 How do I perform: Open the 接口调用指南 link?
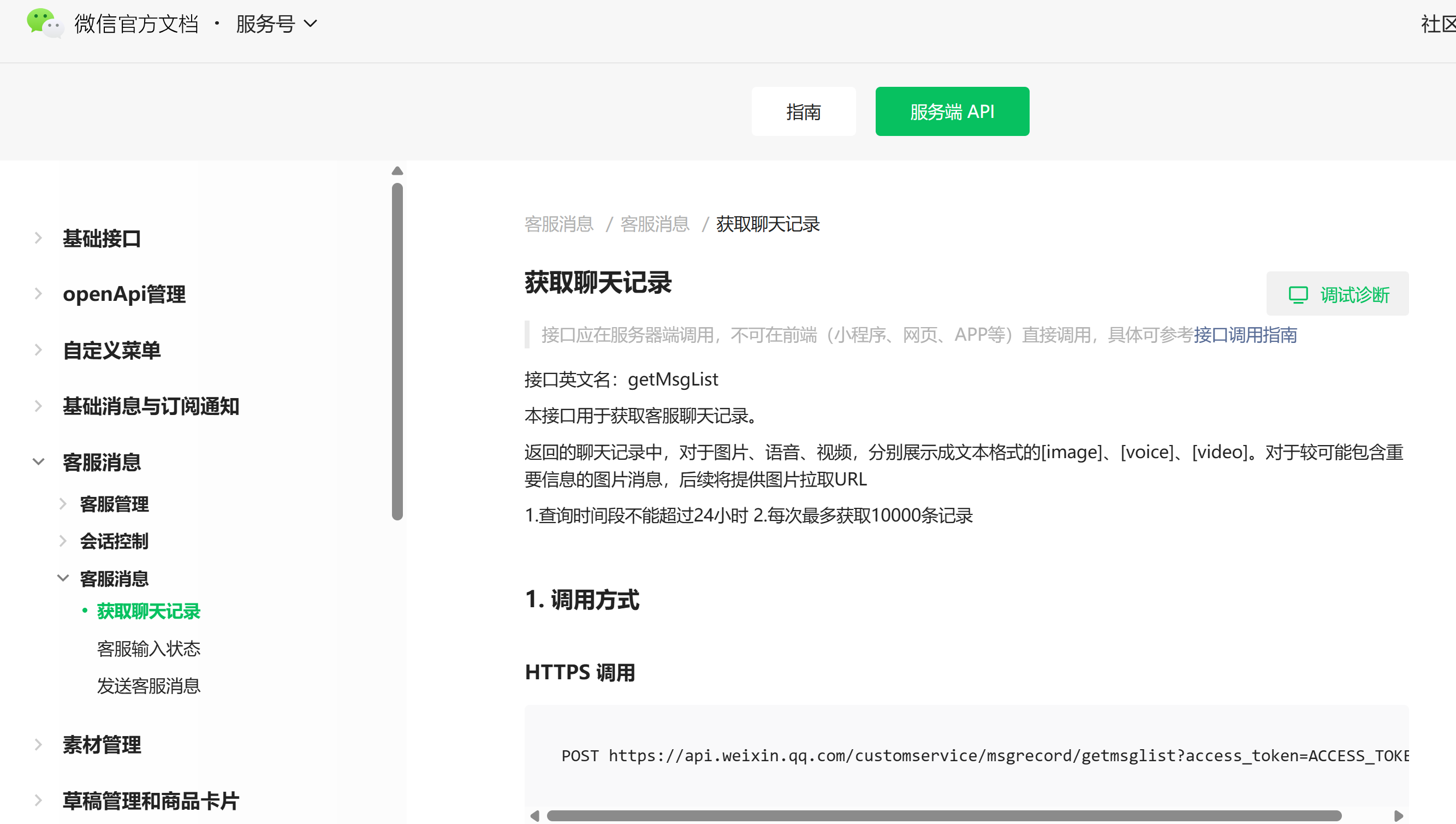coord(1245,335)
